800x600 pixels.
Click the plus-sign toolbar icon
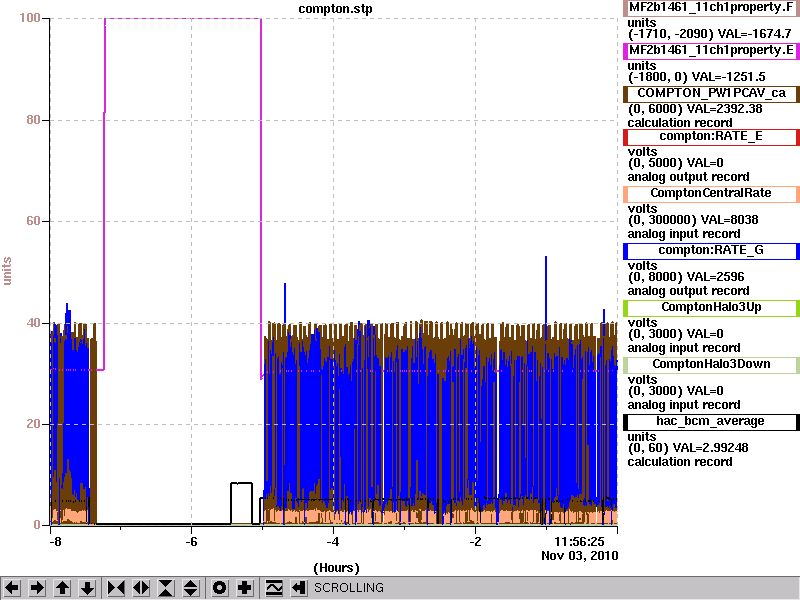pyautogui.click(x=245, y=588)
